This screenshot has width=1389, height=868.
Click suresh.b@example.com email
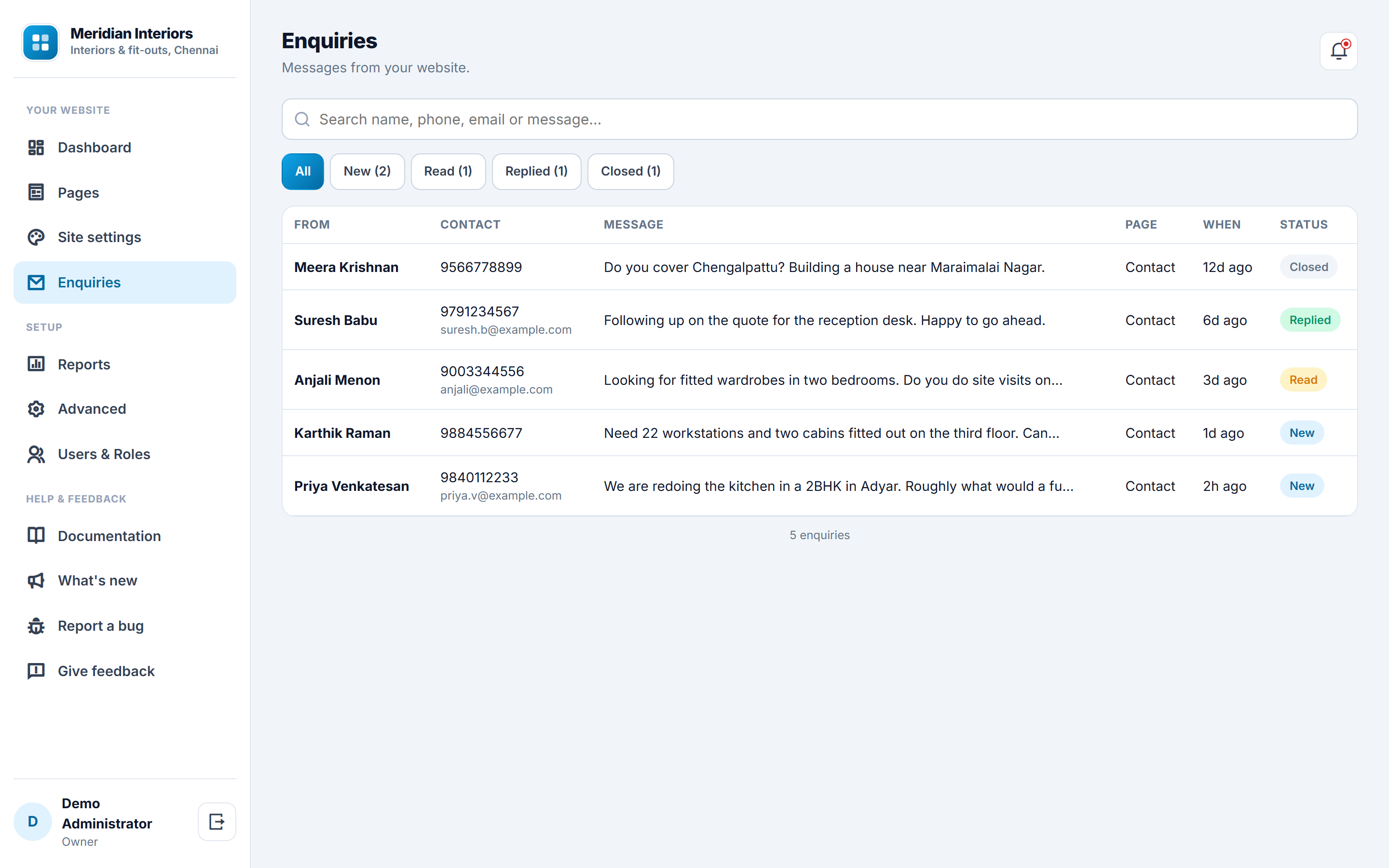tap(505, 329)
